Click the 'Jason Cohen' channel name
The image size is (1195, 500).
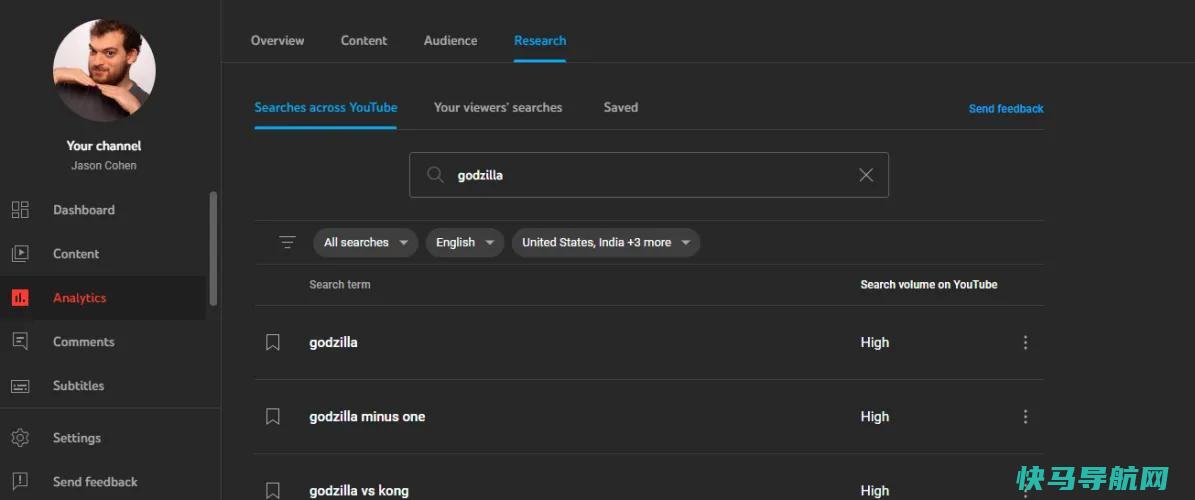pos(104,165)
